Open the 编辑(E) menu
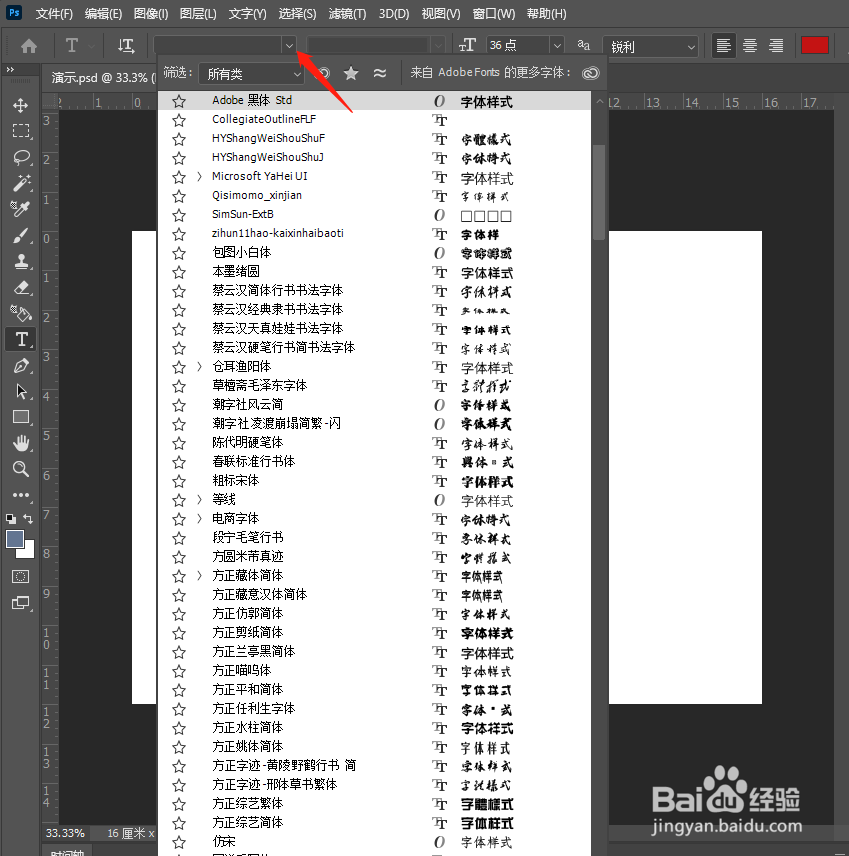The height and width of the screenshot is (856, 849). click(x=103, y=14)
